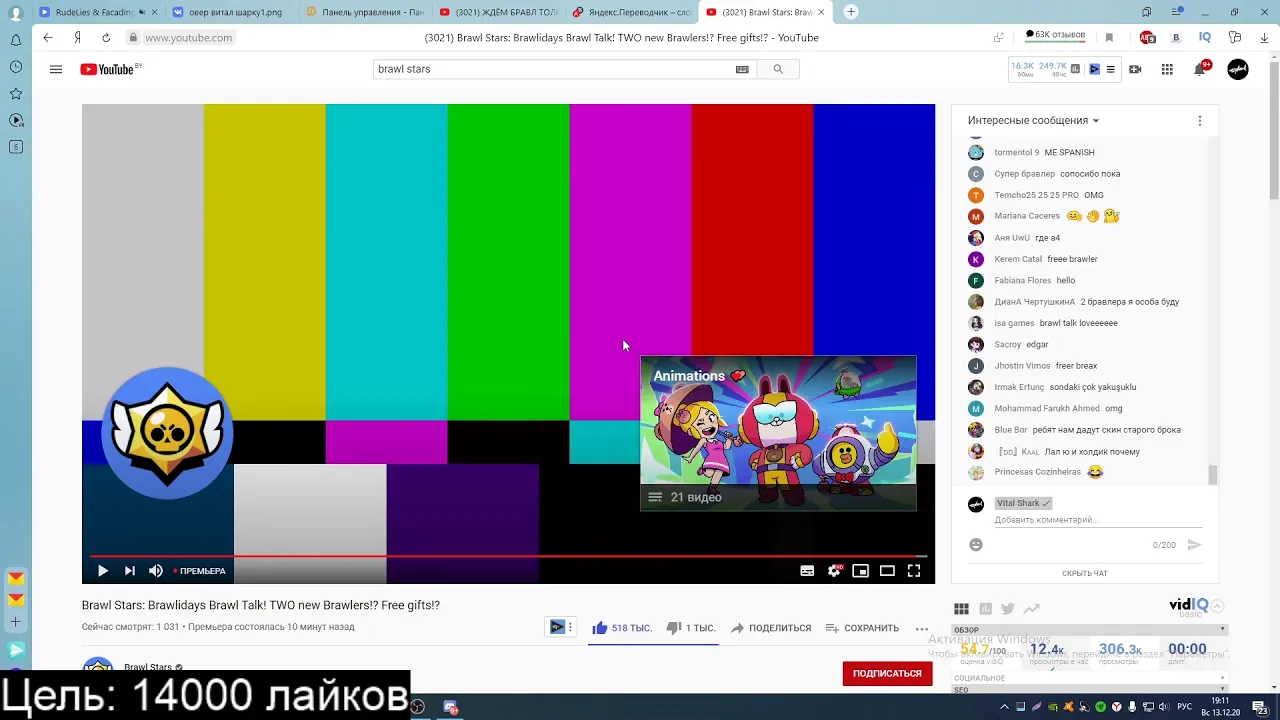Image resolution: width=1280 pixels, height=720 pixels.
Task: Collapse the ОБЗОР section in vidIQ
Action: click(x=1090, y=630)
